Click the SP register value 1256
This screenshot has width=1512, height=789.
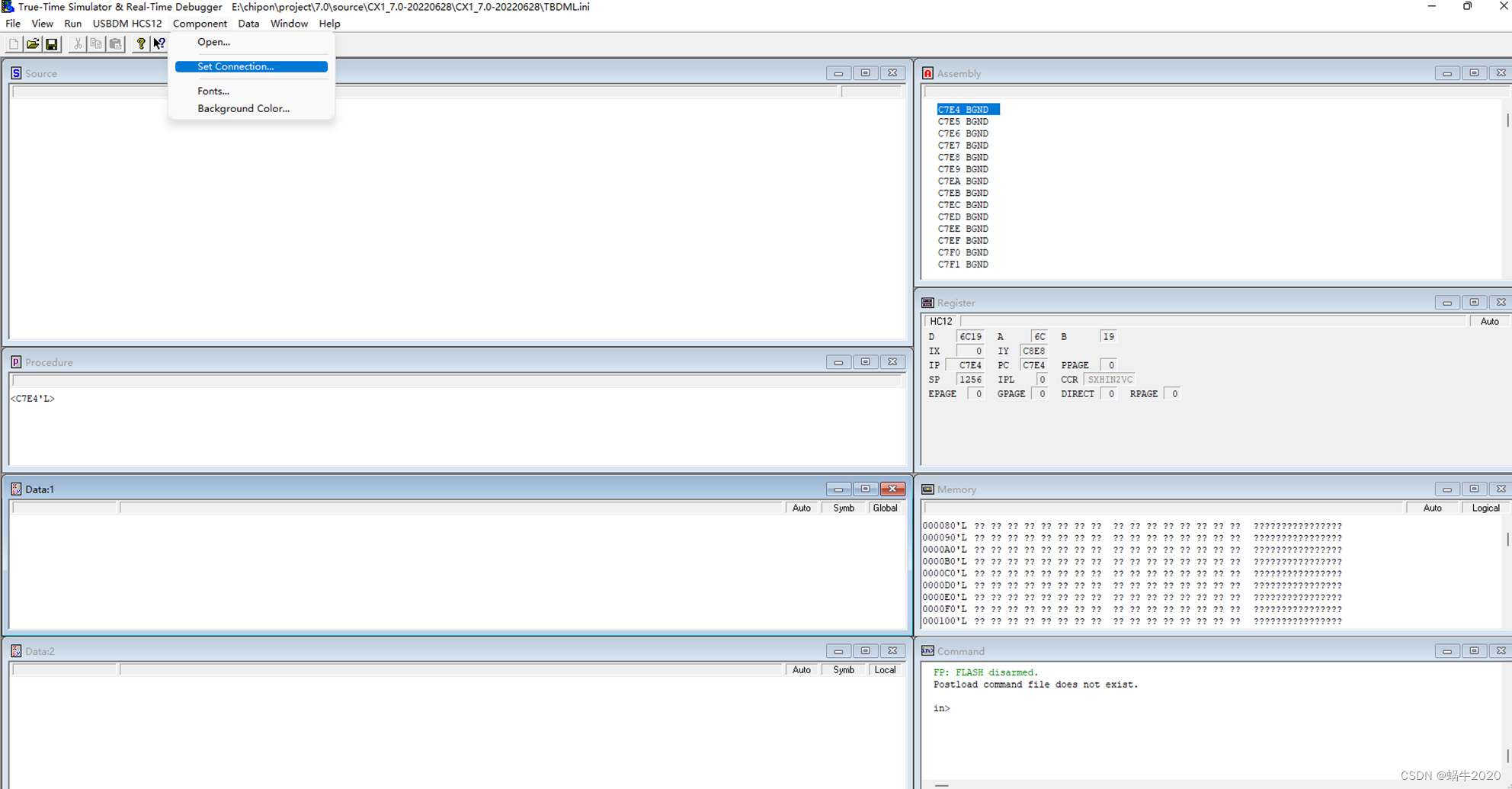tap(970, 380)
